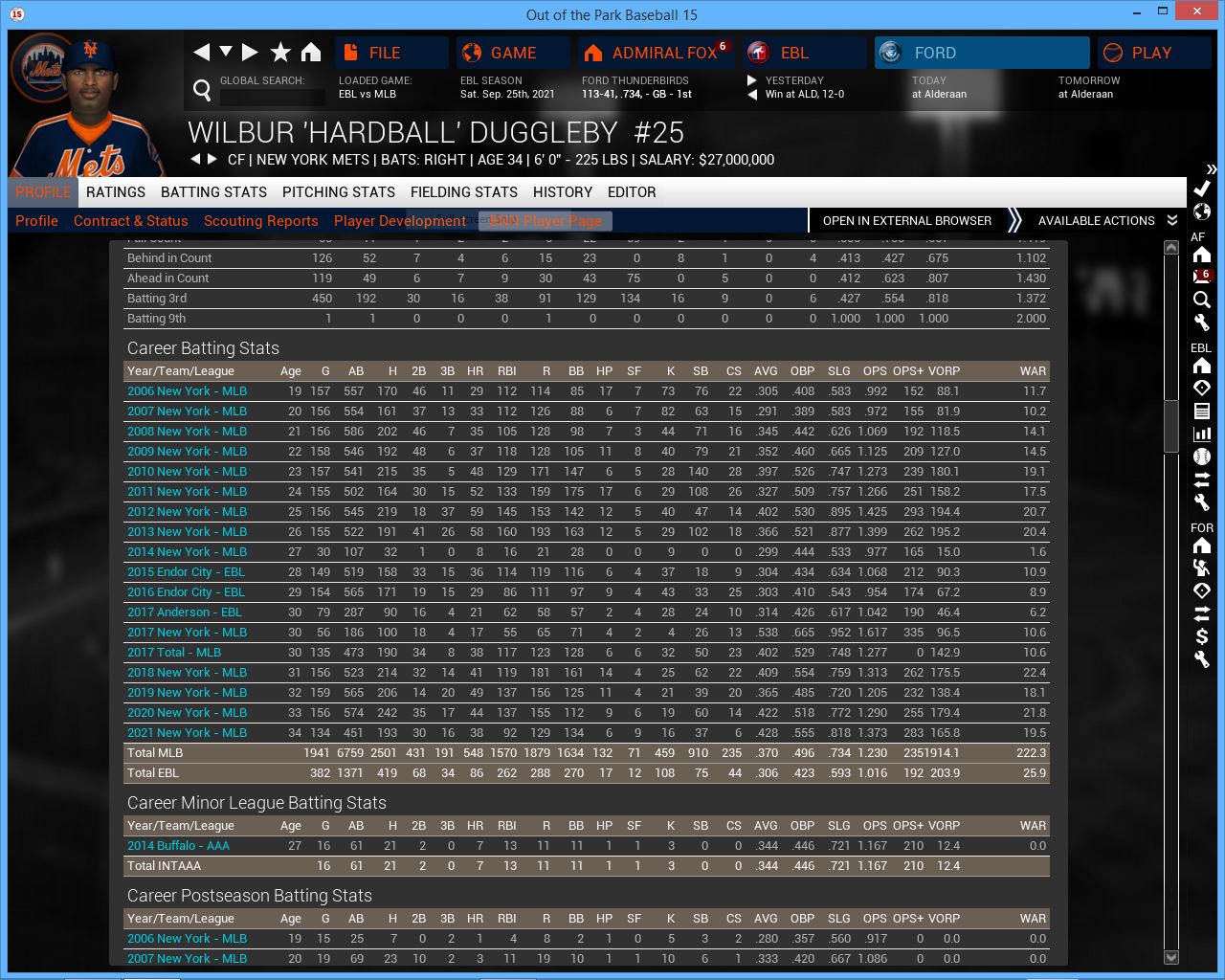Viewport: 1225px width, 980px height.
Task: Open the Fielding Stats tab
Action: pos(463,192)
